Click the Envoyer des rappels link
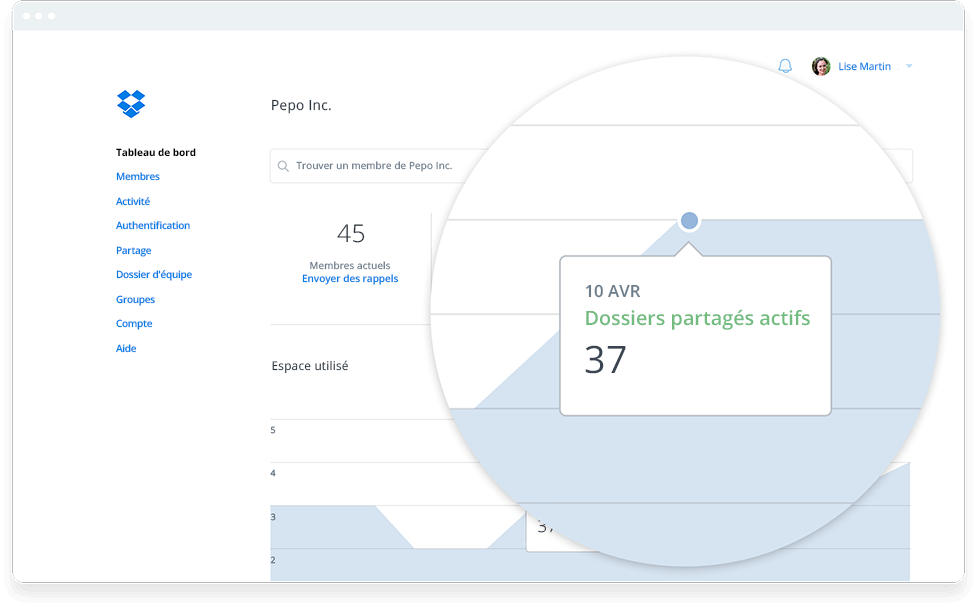Viewport: 977px width, 607px height. (x=350, y=279)
